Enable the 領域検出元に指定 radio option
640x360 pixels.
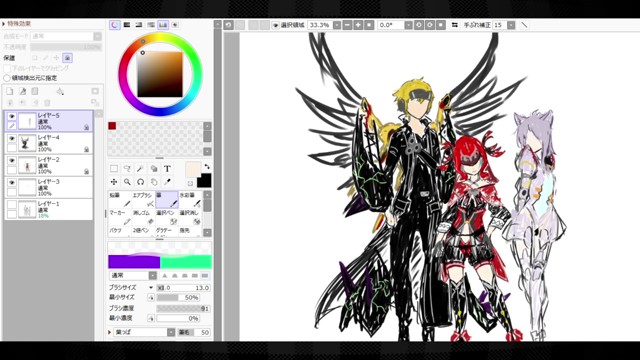point(7,78)
